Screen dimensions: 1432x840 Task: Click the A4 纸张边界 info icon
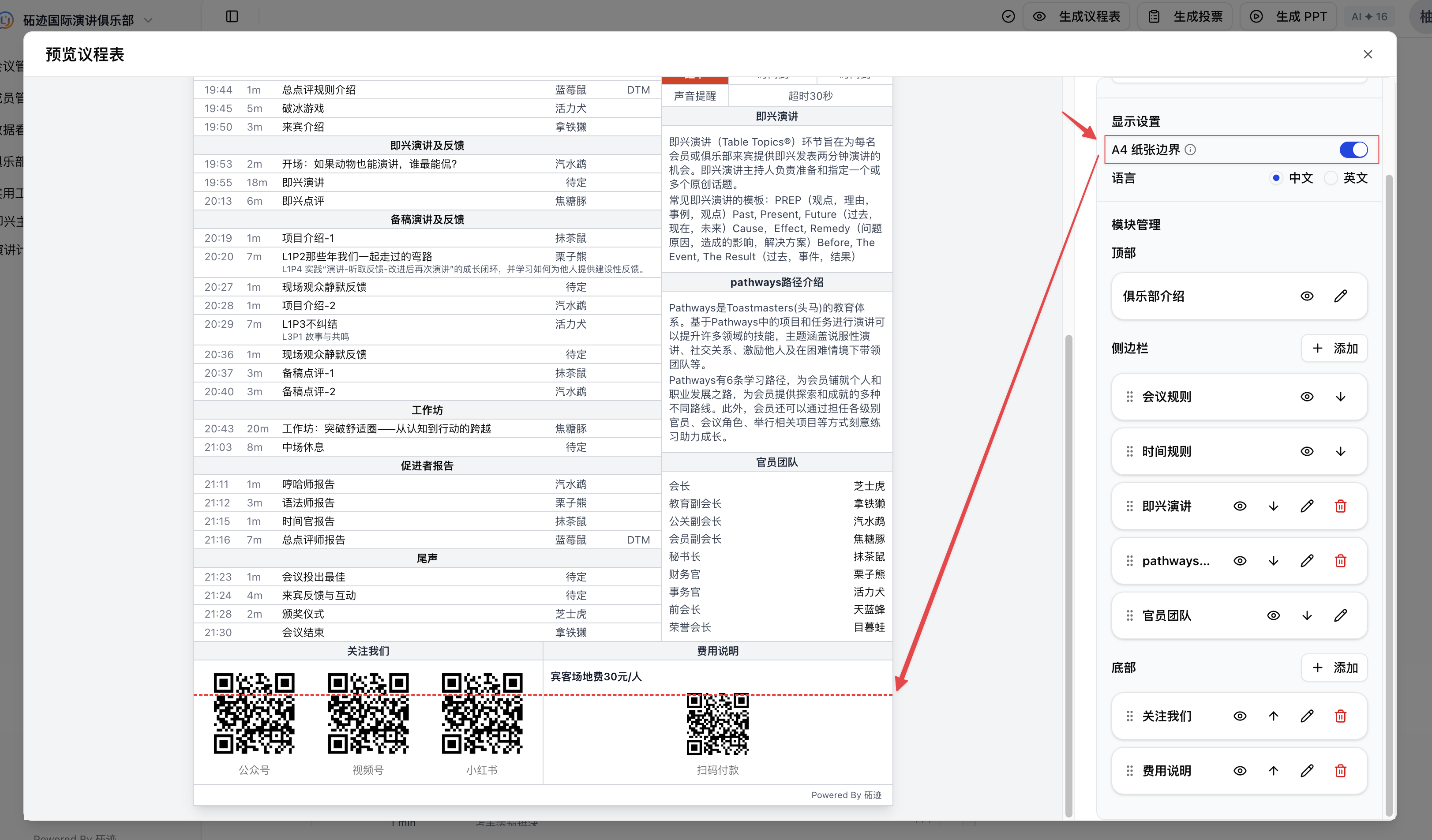click(1191, 150)
